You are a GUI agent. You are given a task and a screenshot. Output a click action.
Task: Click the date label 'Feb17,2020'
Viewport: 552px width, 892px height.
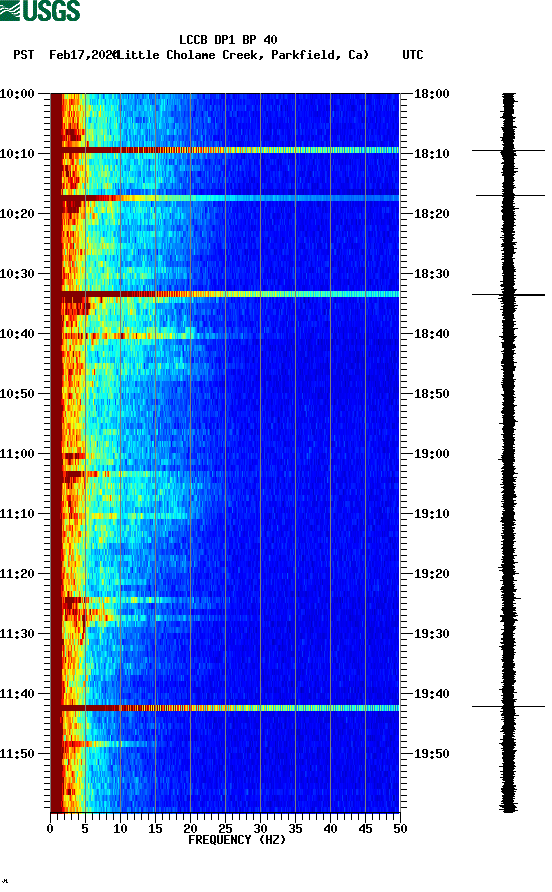pos(83,55)
